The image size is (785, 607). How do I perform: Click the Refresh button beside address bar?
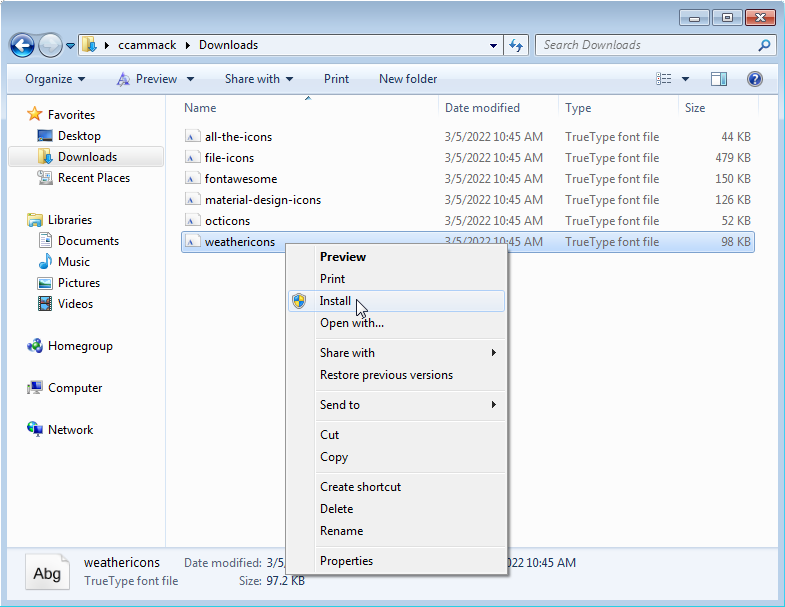(516, 46)
